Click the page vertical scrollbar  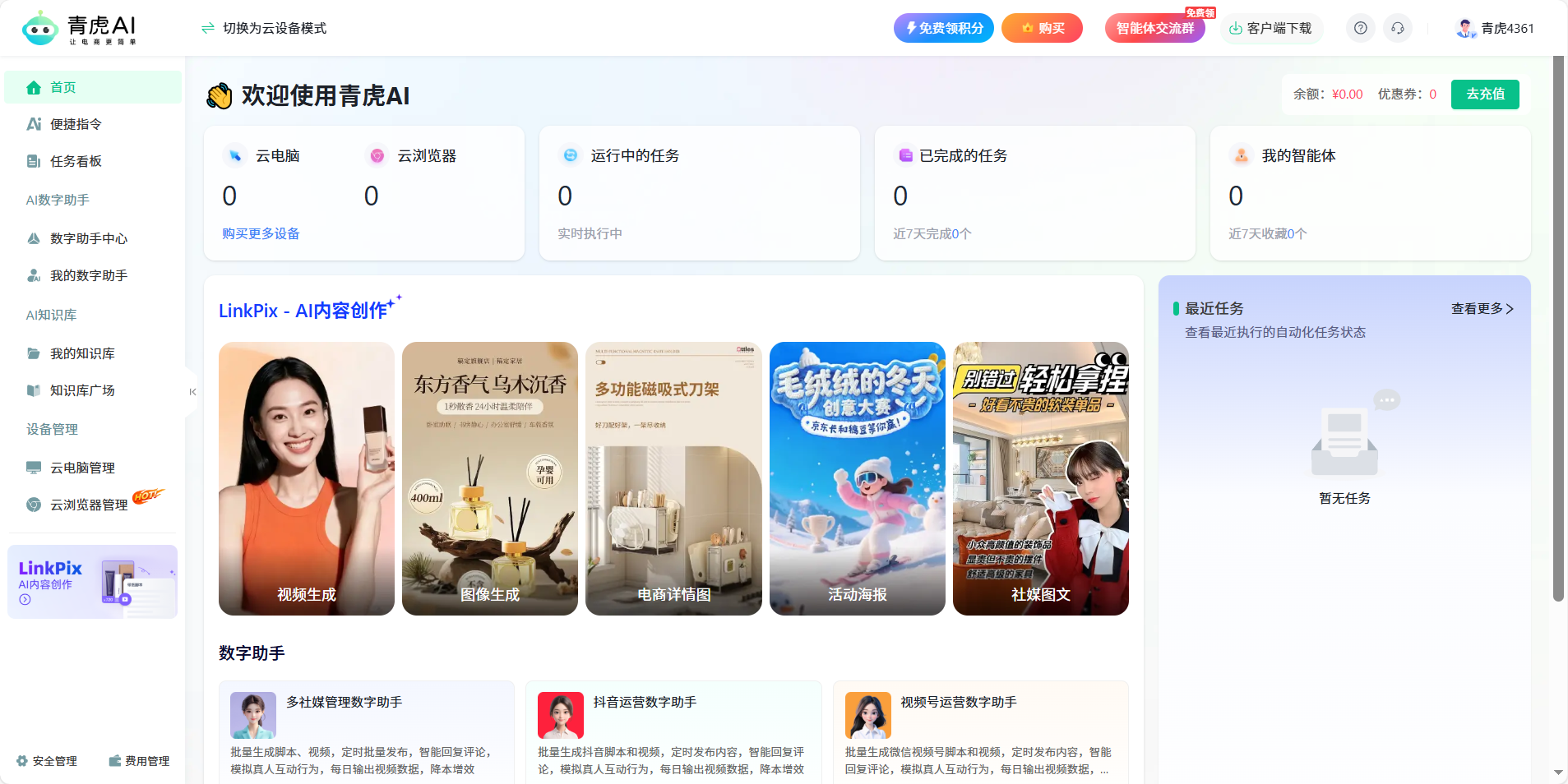tap(1557, 329)
